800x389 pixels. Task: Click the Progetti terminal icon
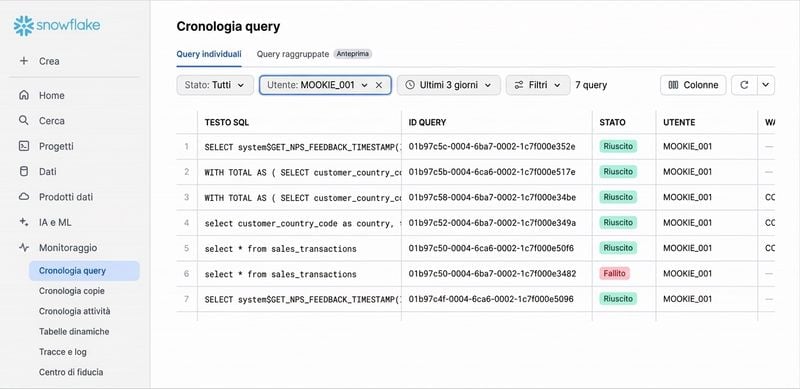pyautogui.click(x=23, y=146)
